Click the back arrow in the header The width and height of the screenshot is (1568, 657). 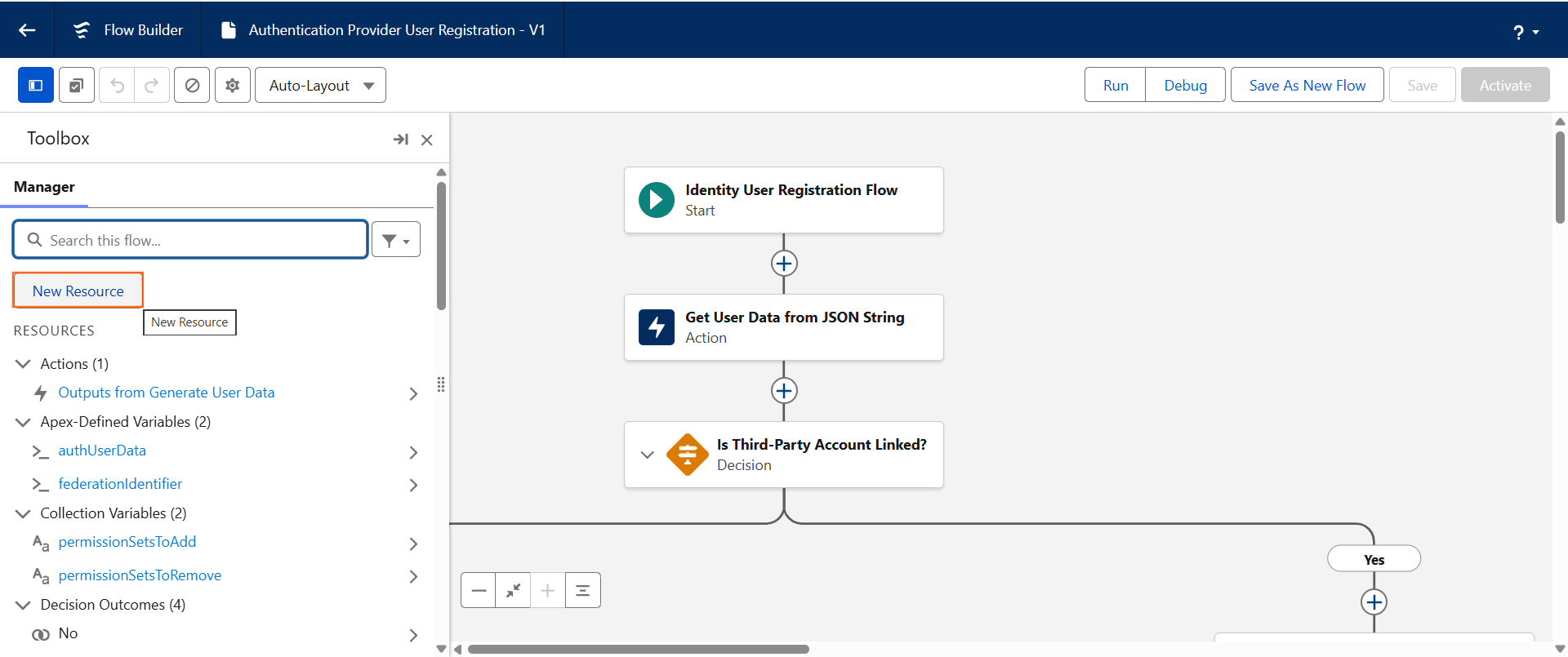coord(27,30)
